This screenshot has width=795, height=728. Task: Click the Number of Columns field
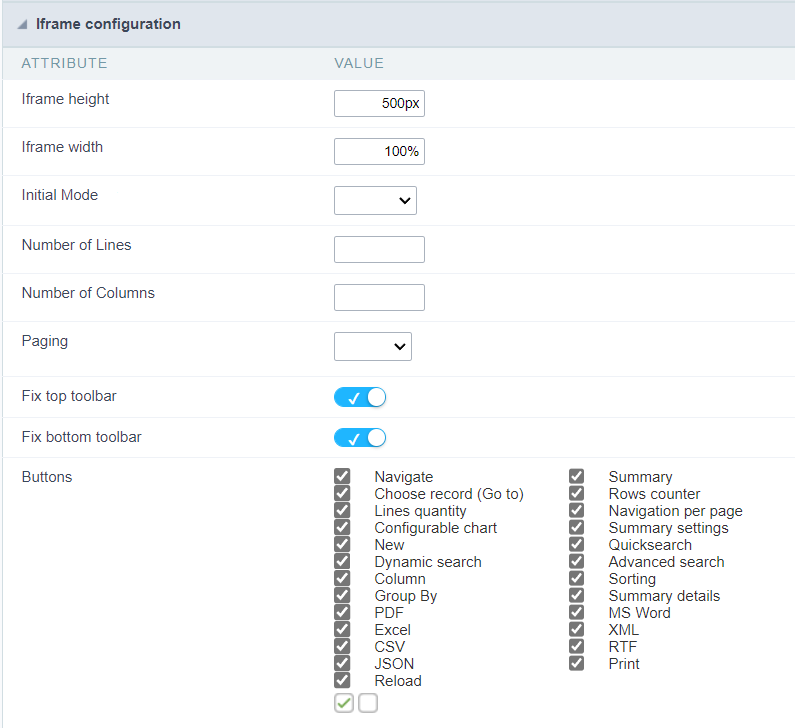(x=379, y=298)
